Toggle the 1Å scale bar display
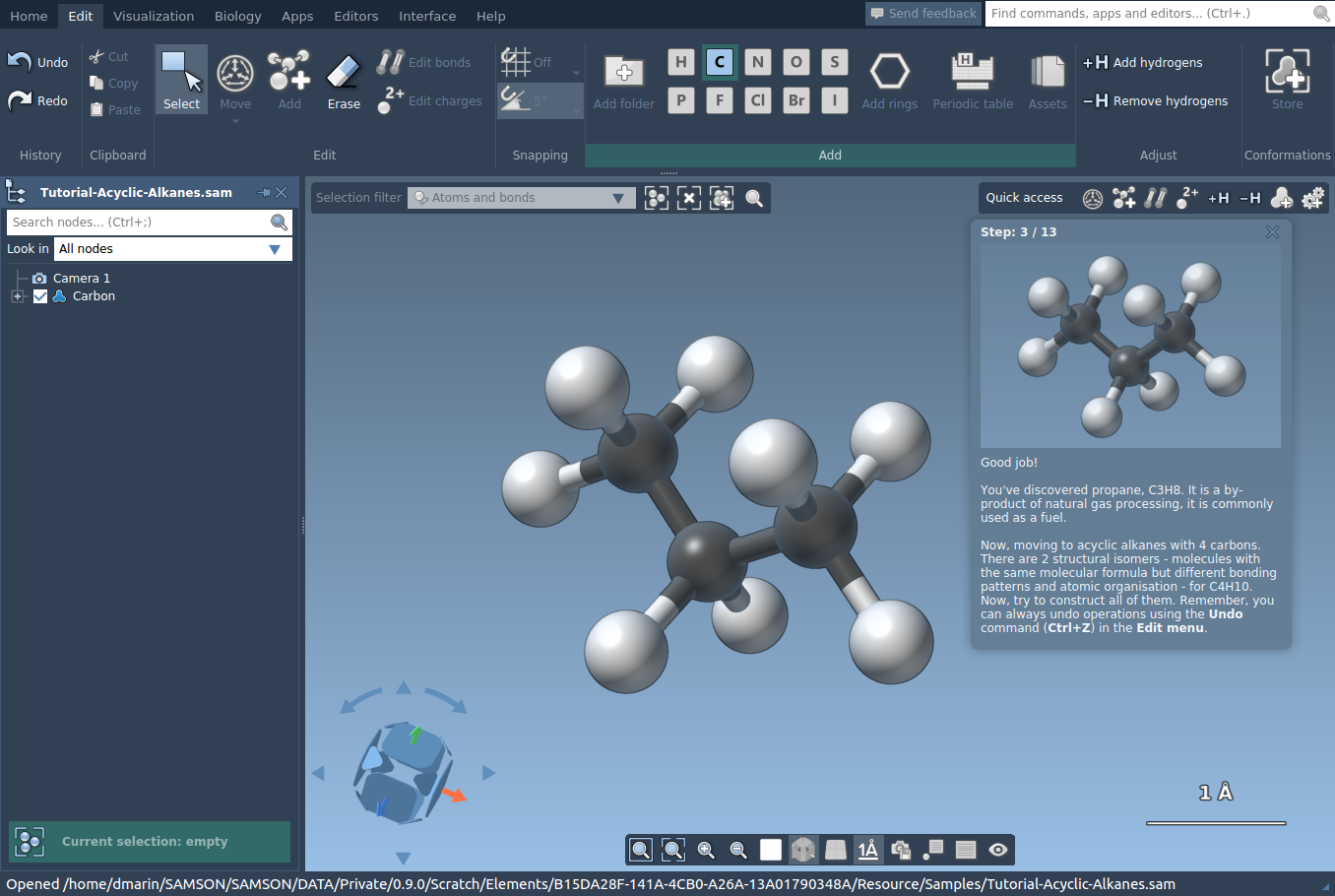The image size is (1335, 896). pos(867,850)
